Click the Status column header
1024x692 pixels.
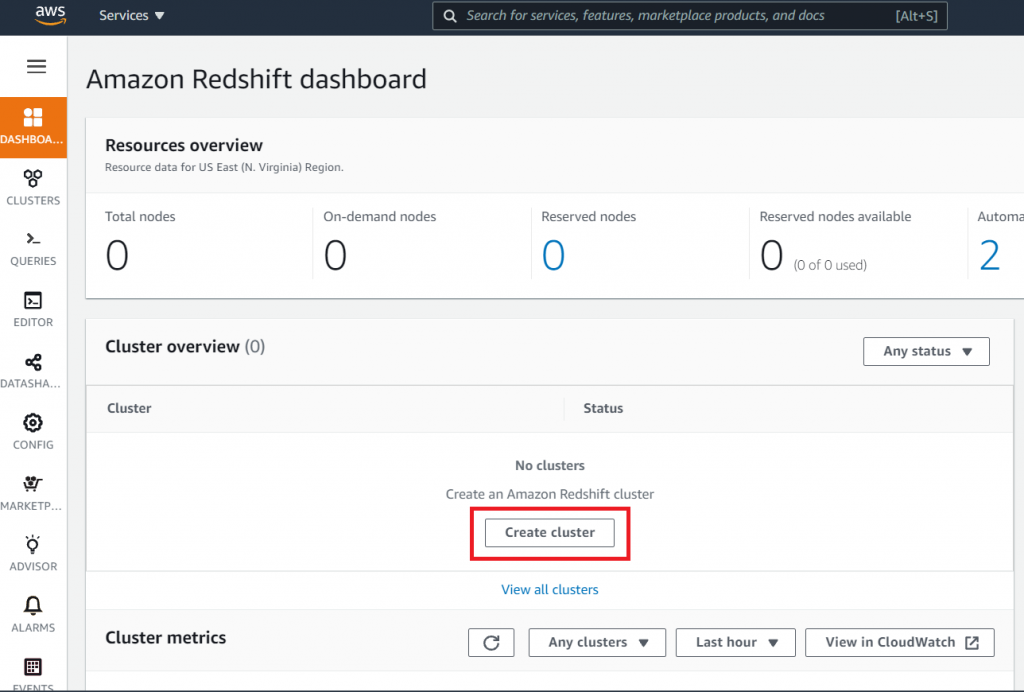pyautogui.click(x=603, y=409)
